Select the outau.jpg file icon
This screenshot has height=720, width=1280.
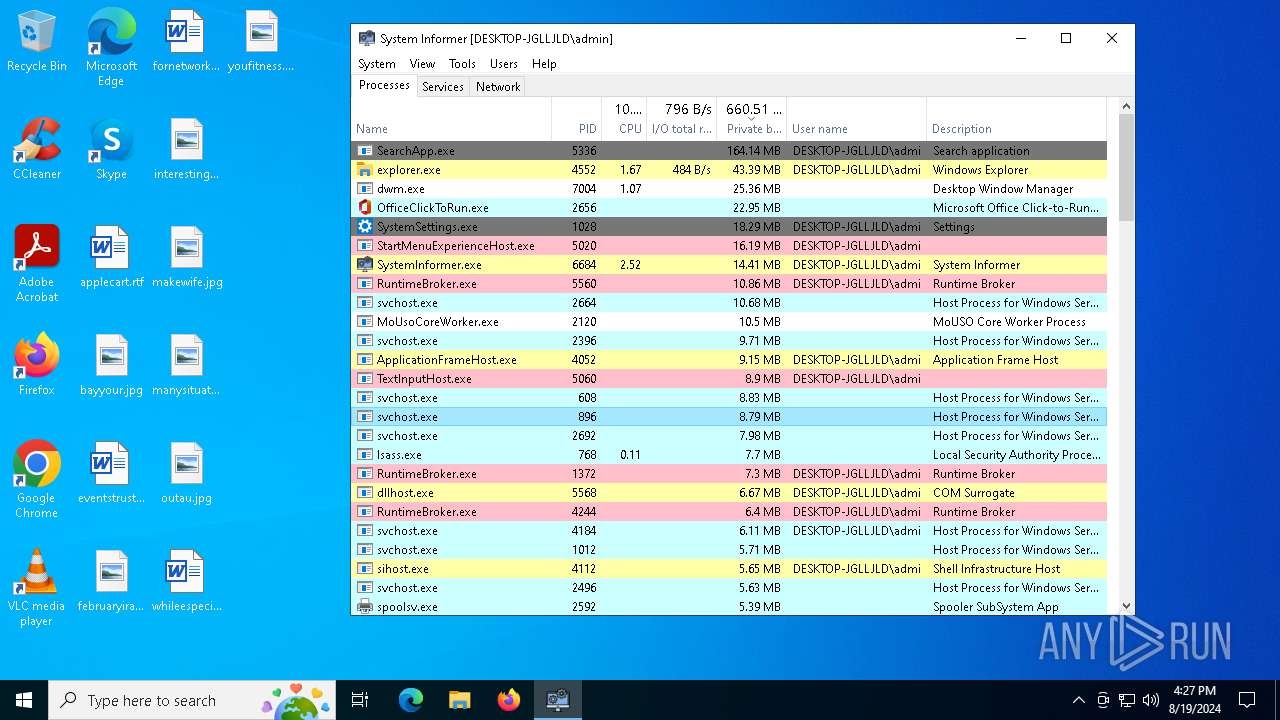coord(186,474)
